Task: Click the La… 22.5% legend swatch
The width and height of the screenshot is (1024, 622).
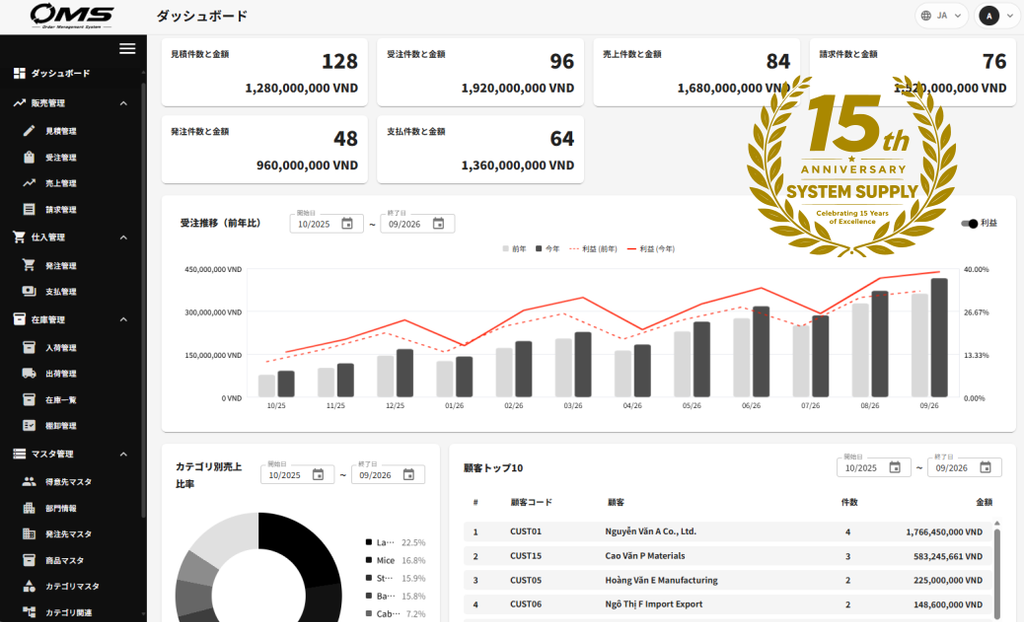Action: point(369,542)
